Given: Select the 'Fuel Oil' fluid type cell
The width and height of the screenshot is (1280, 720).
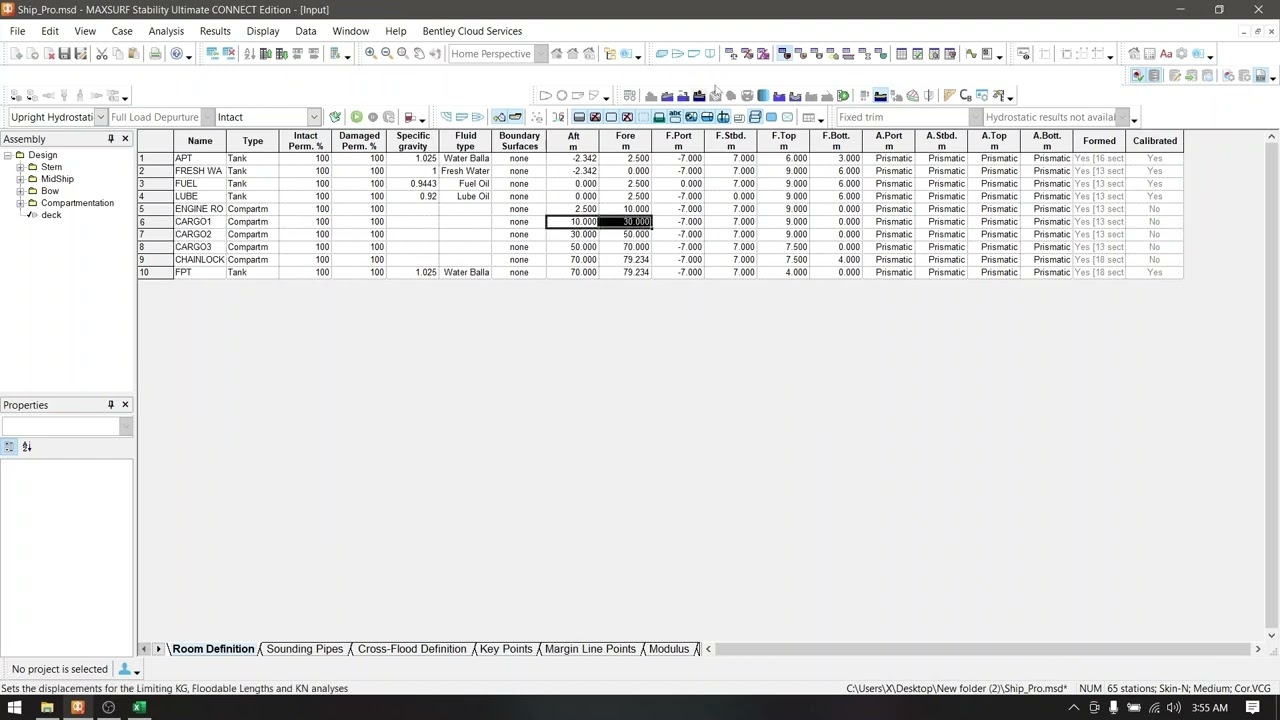Looking at the screenshot, I should coord(466,184).
